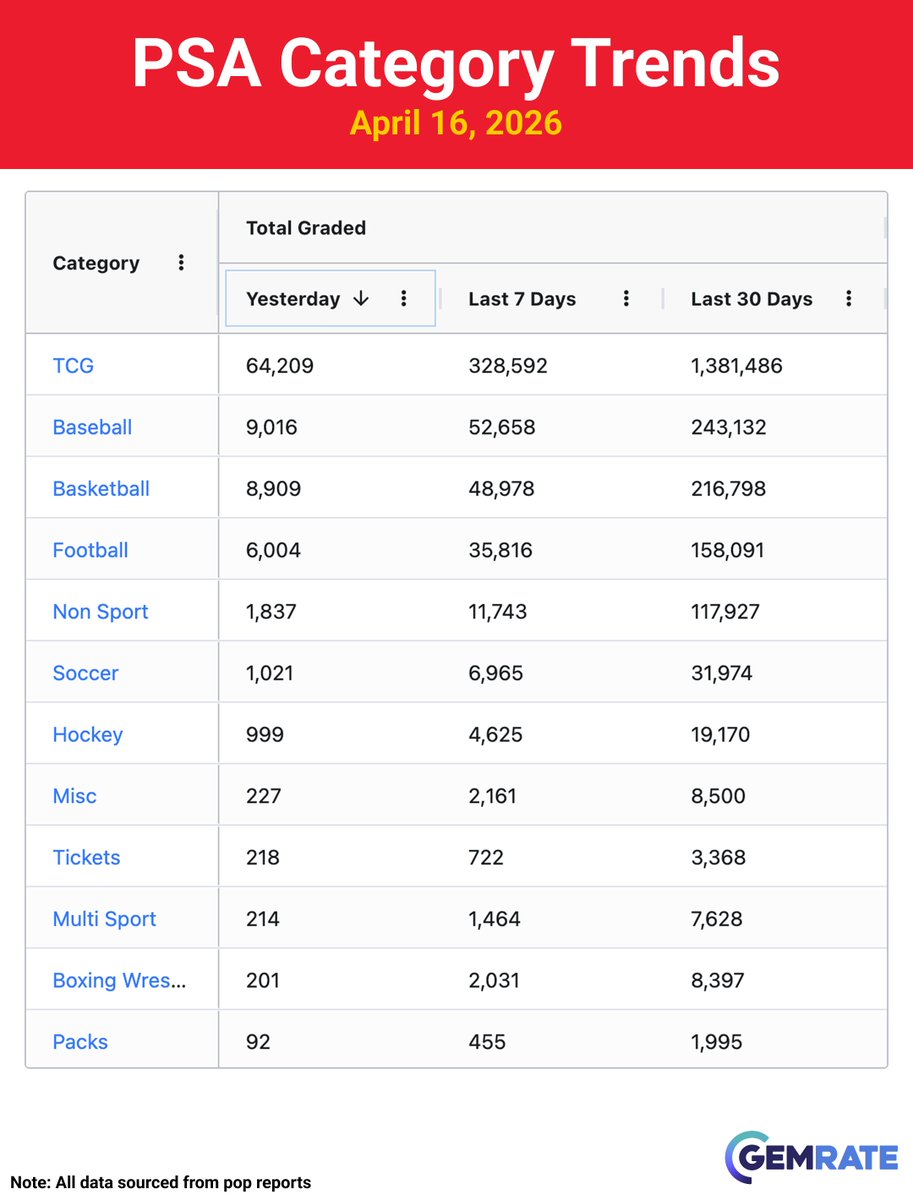Screen dimensions: 913x1200
Task: Open the Yesterday column options menu
Action: (x=404, y=298)
